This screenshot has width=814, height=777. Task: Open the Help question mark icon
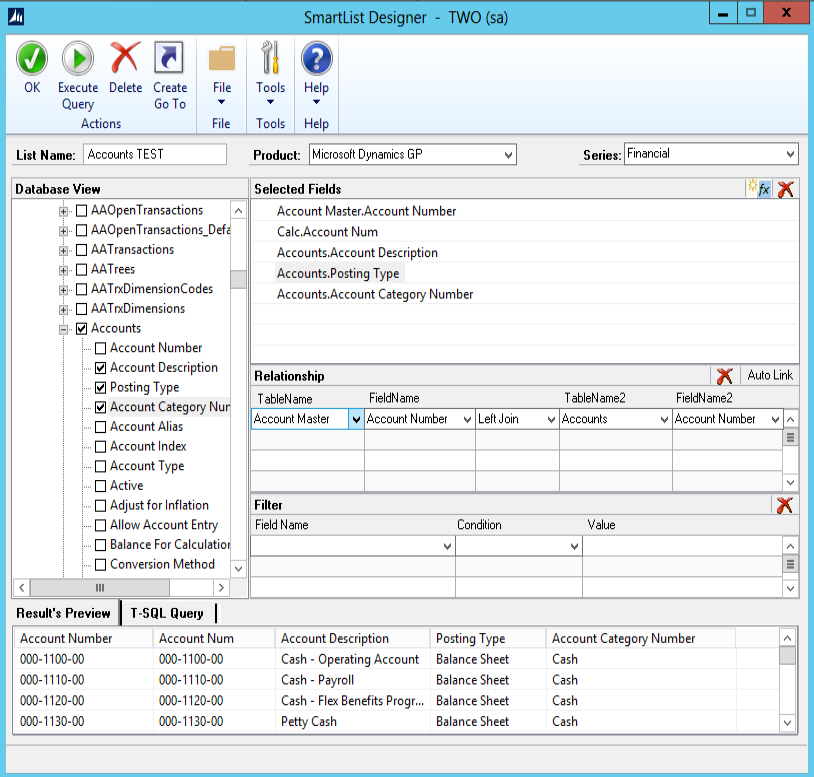point(316,59)
